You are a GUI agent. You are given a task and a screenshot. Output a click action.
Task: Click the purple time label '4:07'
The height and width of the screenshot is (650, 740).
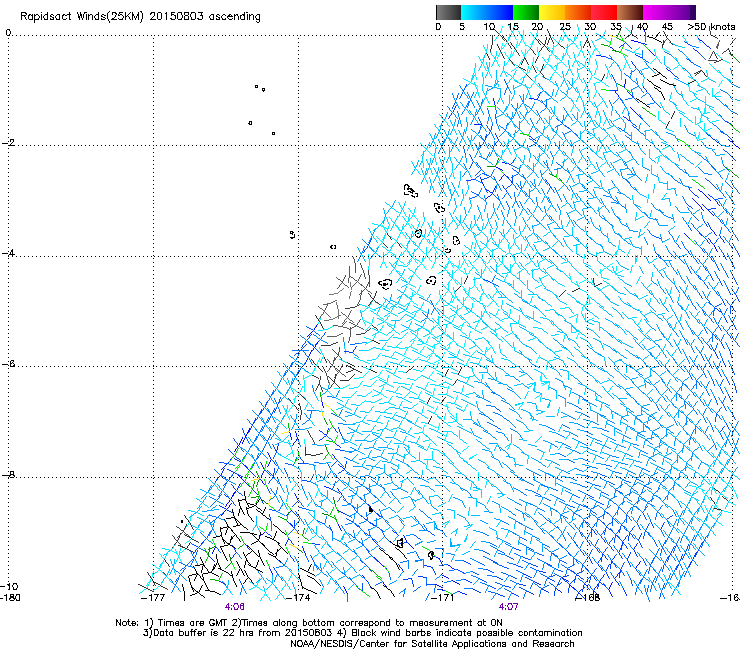(x=508, y=607)
